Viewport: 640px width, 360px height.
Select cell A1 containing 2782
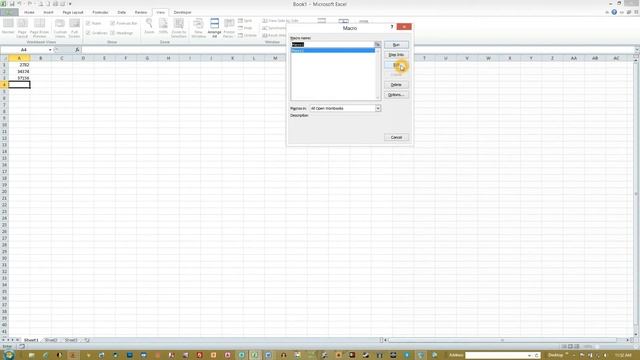pyautogui.click(x=19, y=64)
